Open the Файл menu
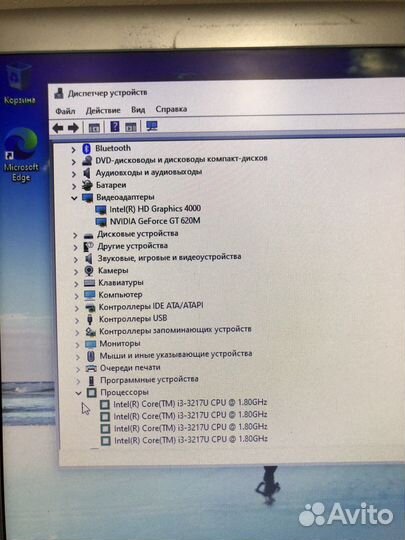 [65, 111]
